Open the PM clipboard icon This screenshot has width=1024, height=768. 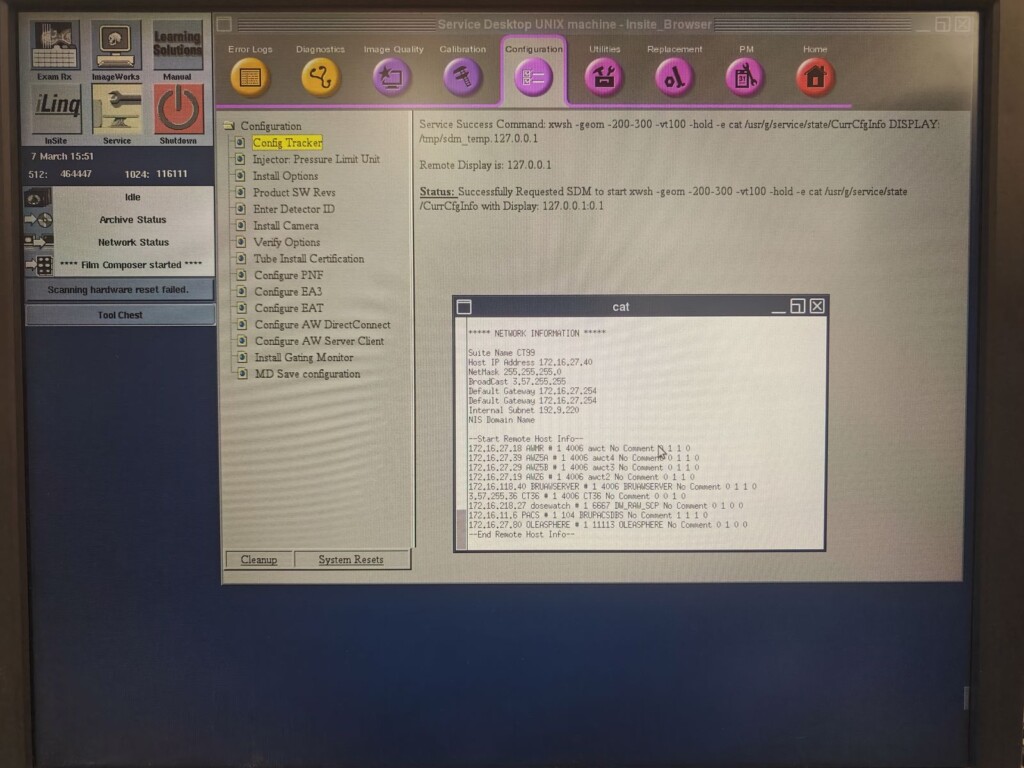745,77
